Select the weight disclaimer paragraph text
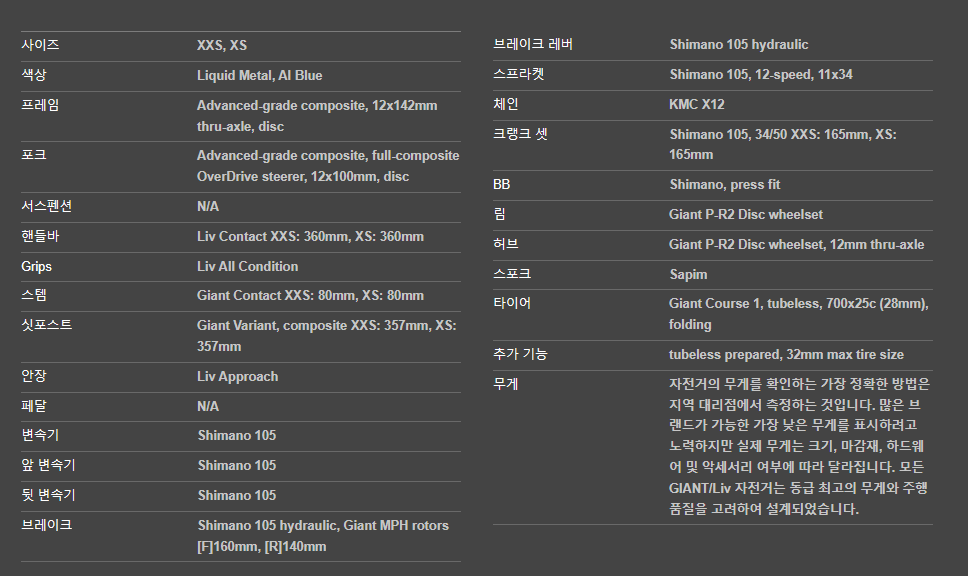 click(x=799, y=446)
